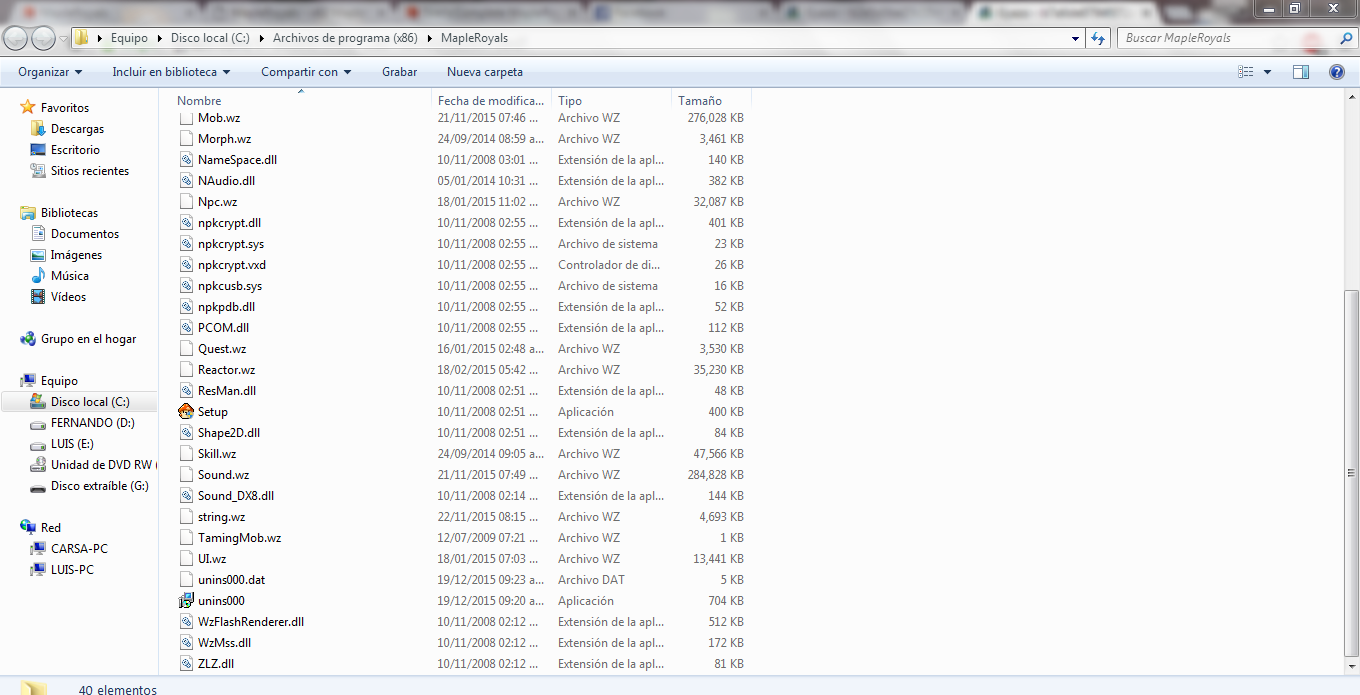Image resolution: width=1360 pixels, height=695 pixels.
Task: Open the Organizar dropdown menu
Action: [50, 72]
